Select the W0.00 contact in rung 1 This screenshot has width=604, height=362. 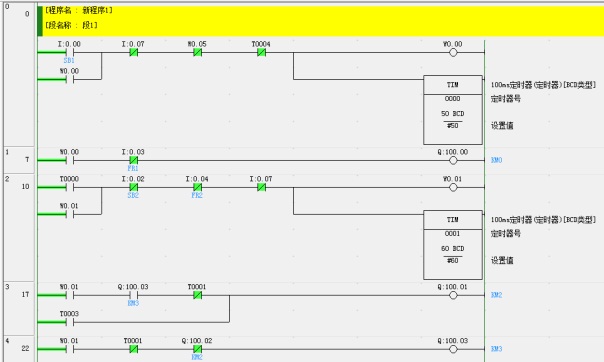69,160
